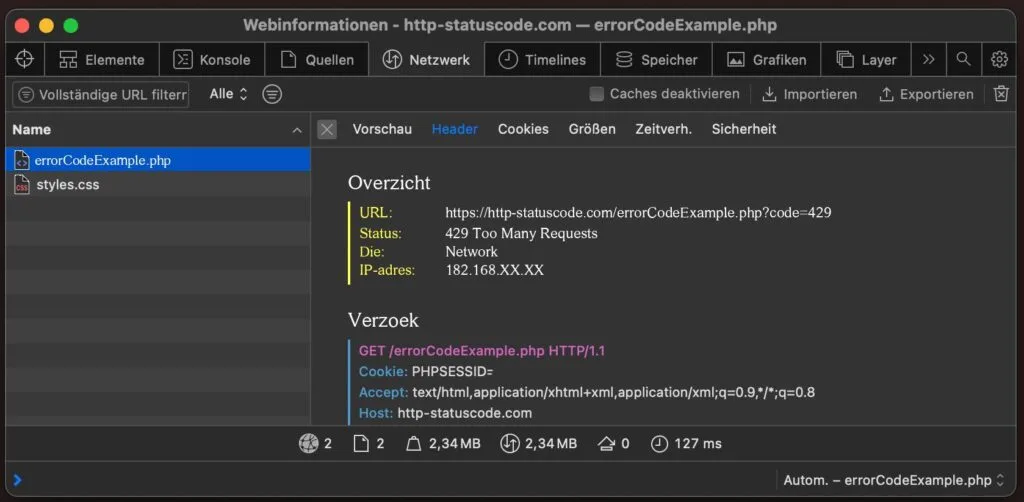This screenshot has height=502, width=1024.
Task: Open the Cookies detail tab
Action: pyautogui.click(x=523, y=129)
